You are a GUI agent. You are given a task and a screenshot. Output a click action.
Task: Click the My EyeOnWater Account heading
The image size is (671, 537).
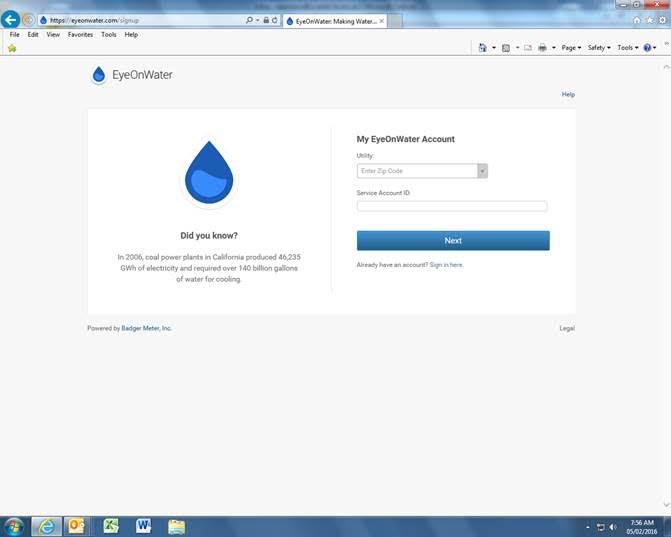click(406, 139)
